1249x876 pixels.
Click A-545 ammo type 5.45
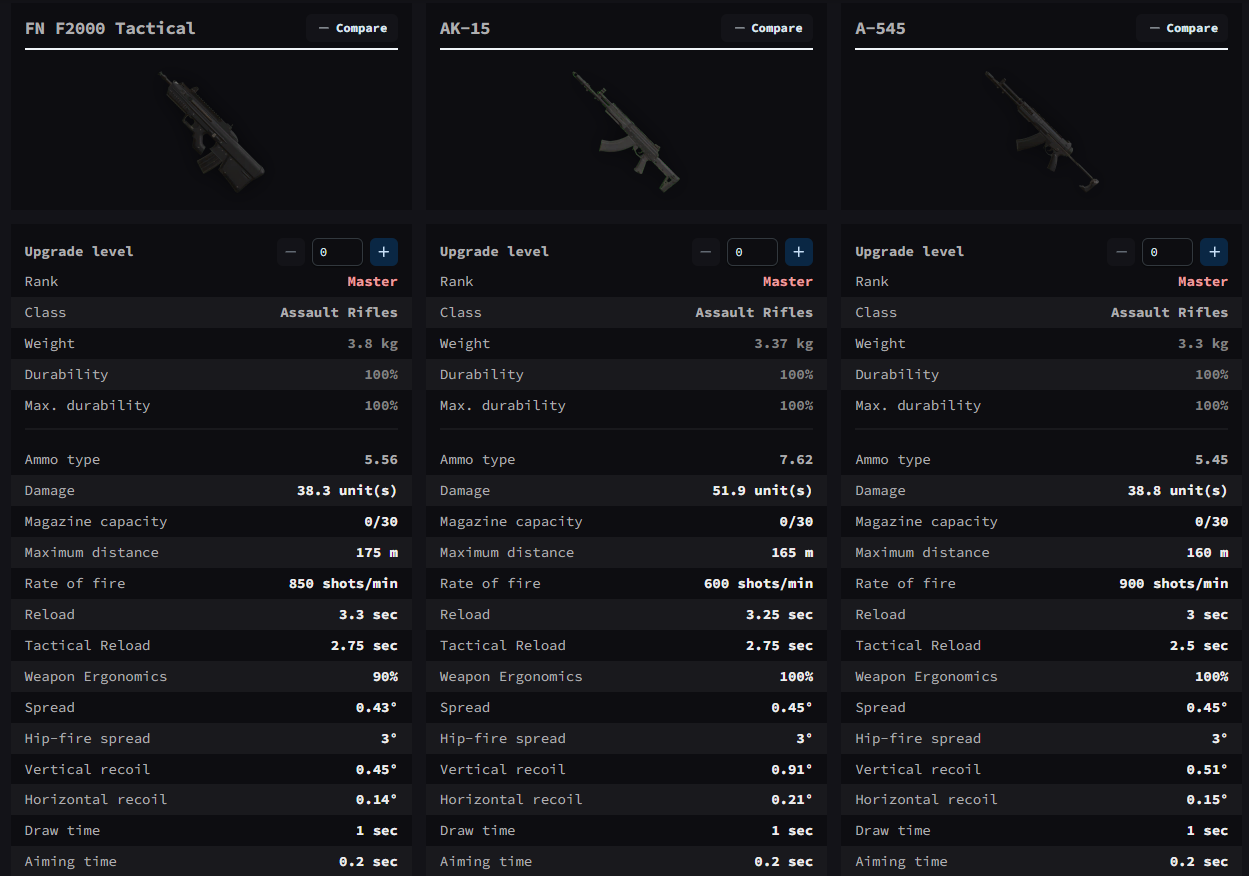1211,460
